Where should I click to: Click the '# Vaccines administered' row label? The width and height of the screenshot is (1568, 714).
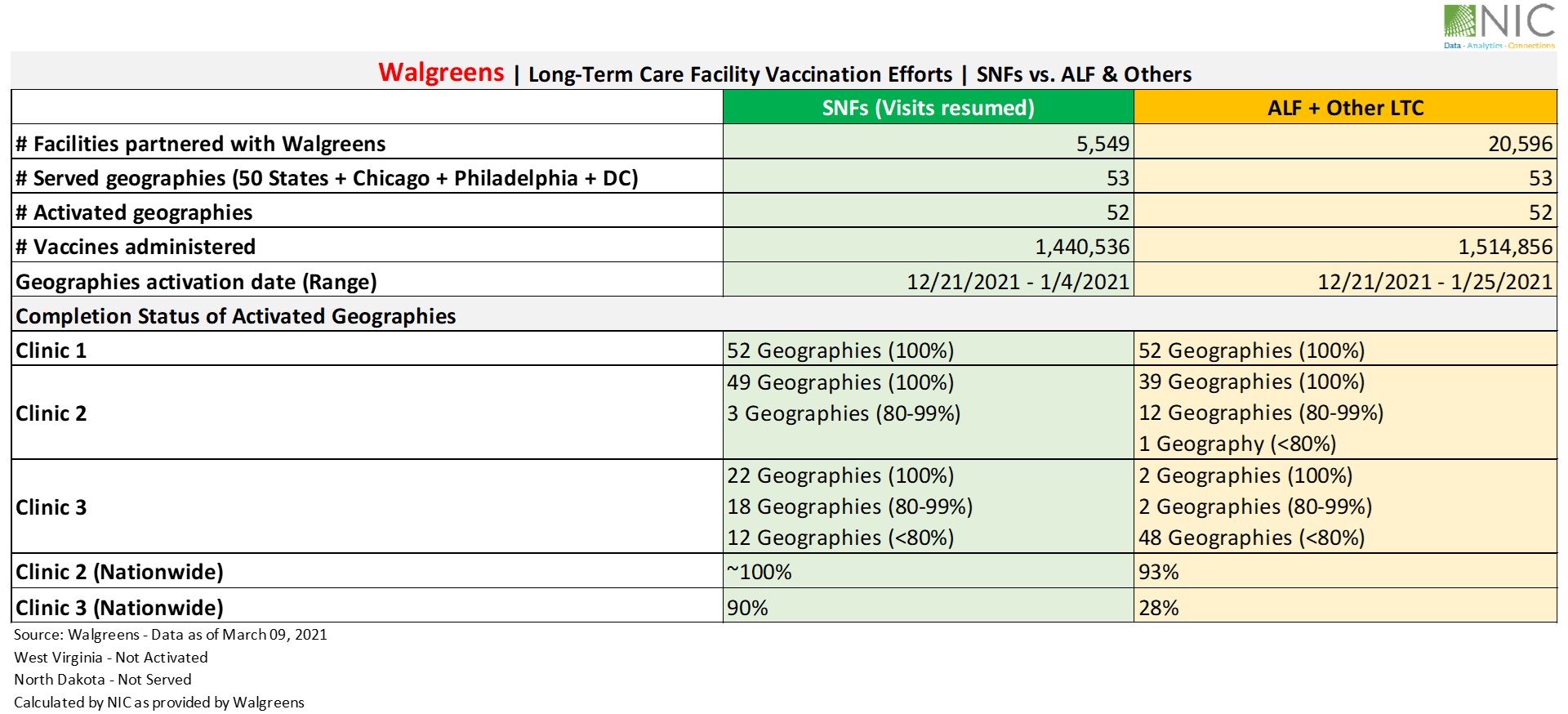click(x=136, y=247)
